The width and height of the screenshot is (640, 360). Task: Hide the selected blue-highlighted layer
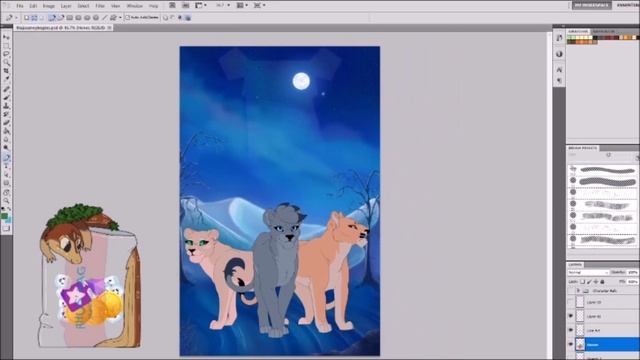571,344
